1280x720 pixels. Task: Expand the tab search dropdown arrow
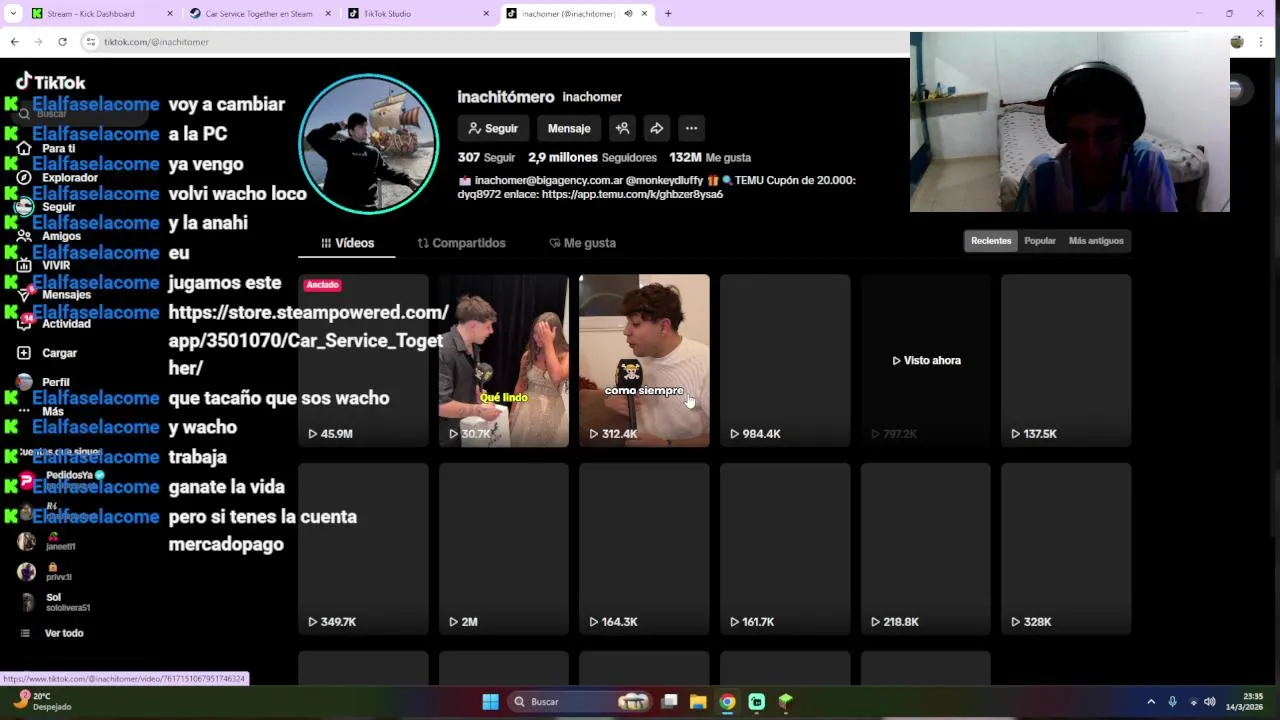coord(12,14)
